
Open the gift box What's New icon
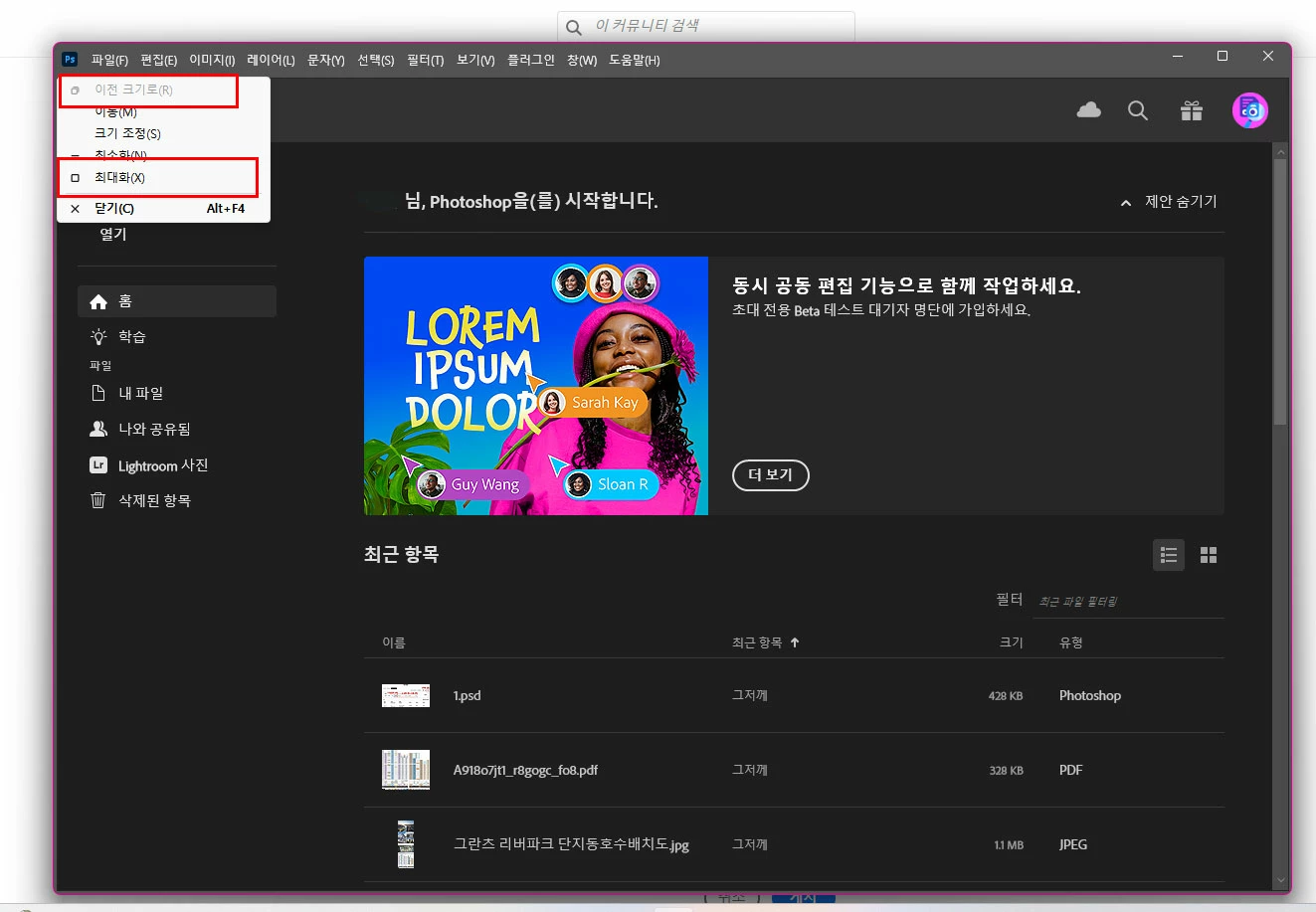[1192, 110]
